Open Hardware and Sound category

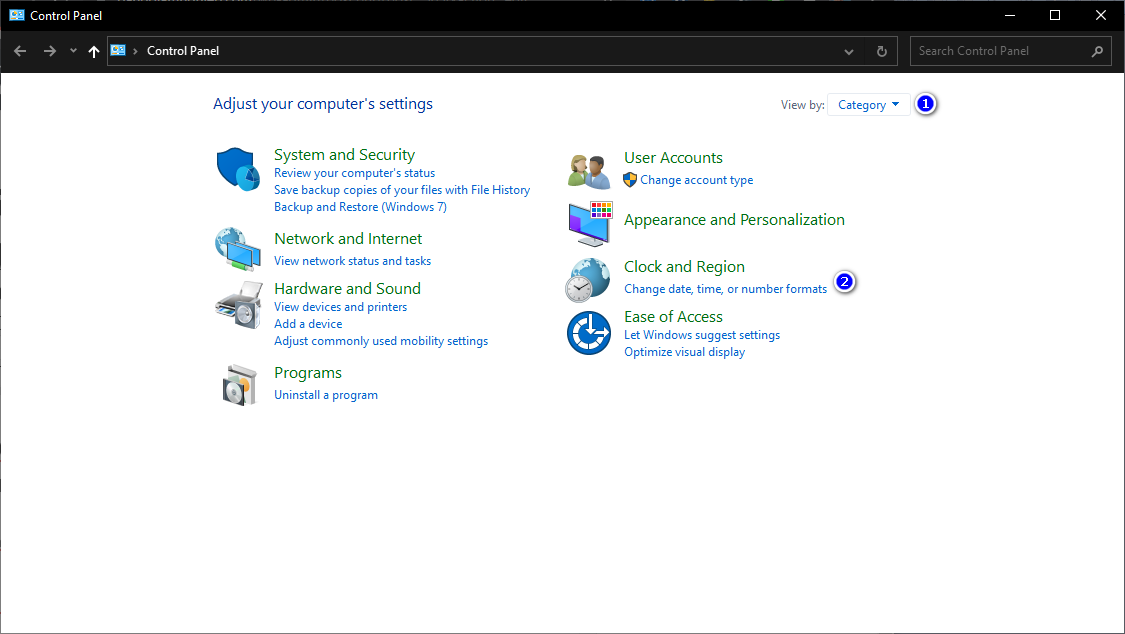click(x=347, y=289)
